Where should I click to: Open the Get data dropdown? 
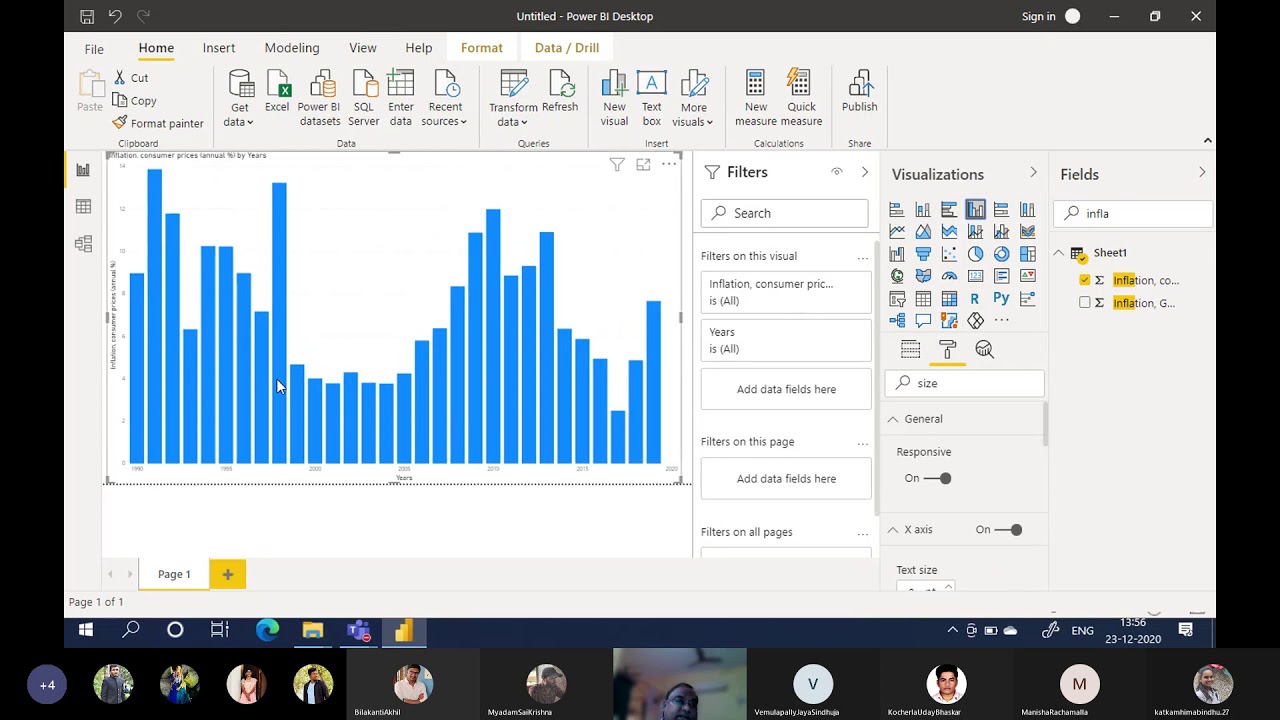(x=240, y=97)
